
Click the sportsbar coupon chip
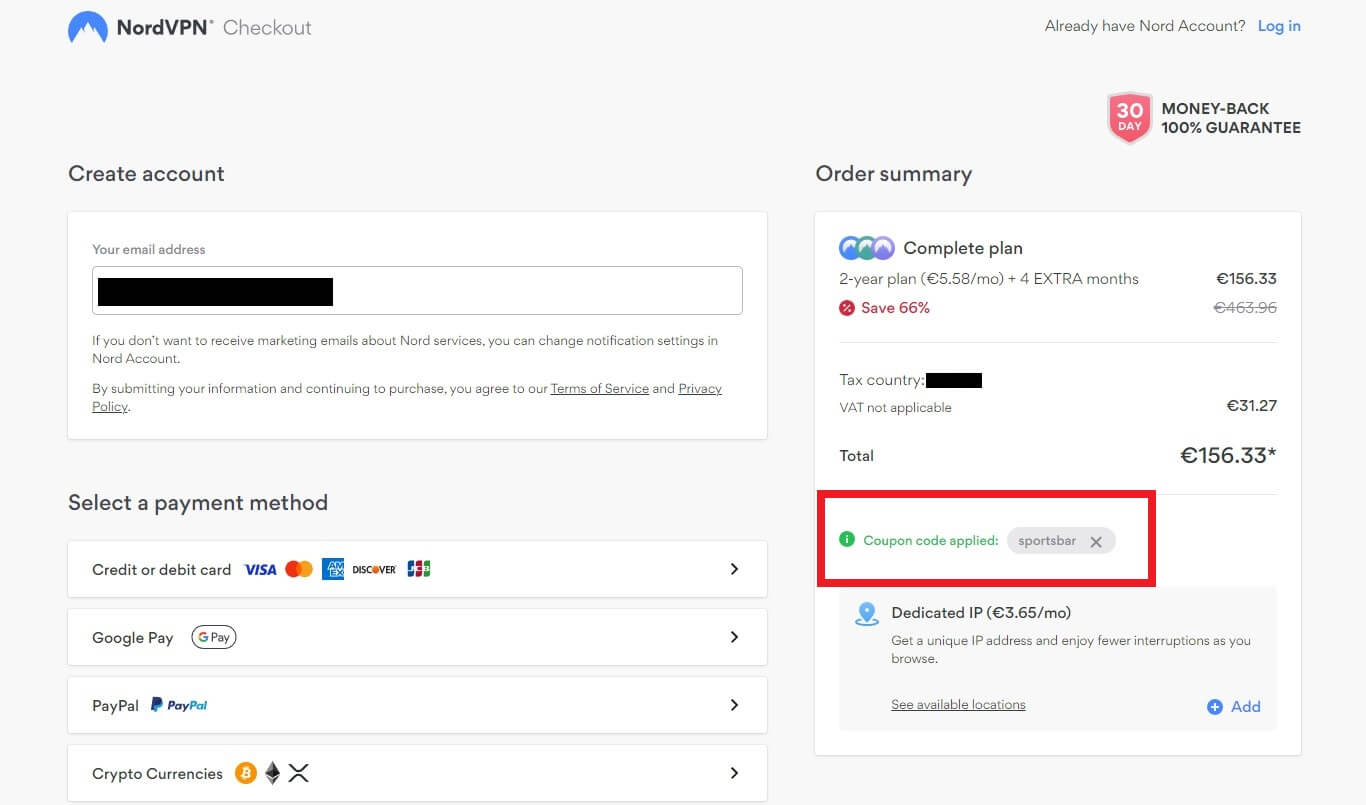(1061, 541)
